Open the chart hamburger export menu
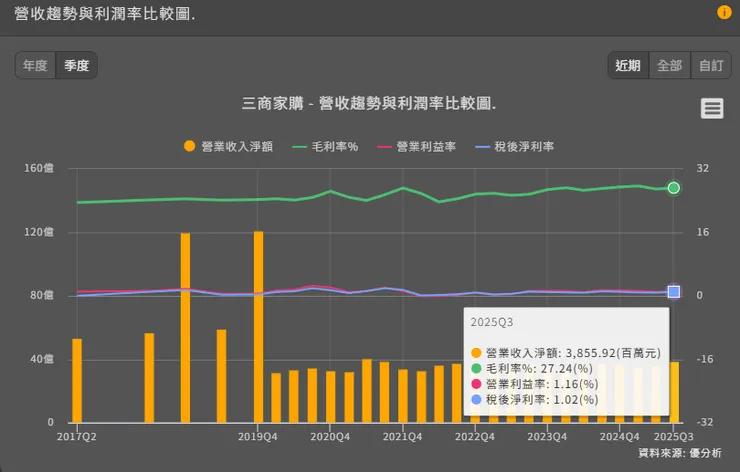This screenshot has height=472, width=740. point(712,109)
